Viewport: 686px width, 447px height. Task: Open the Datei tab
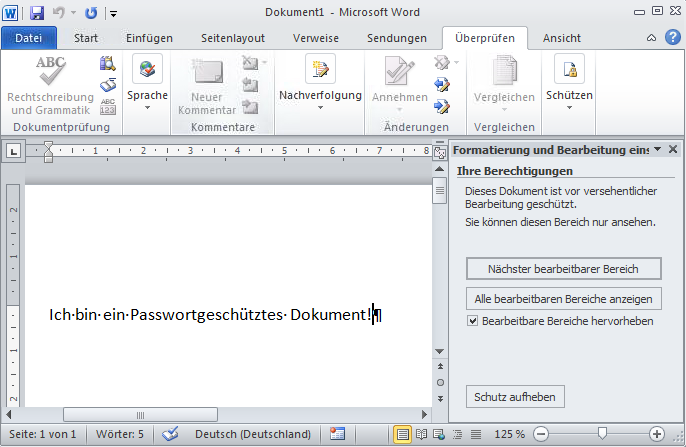(29, 38)
